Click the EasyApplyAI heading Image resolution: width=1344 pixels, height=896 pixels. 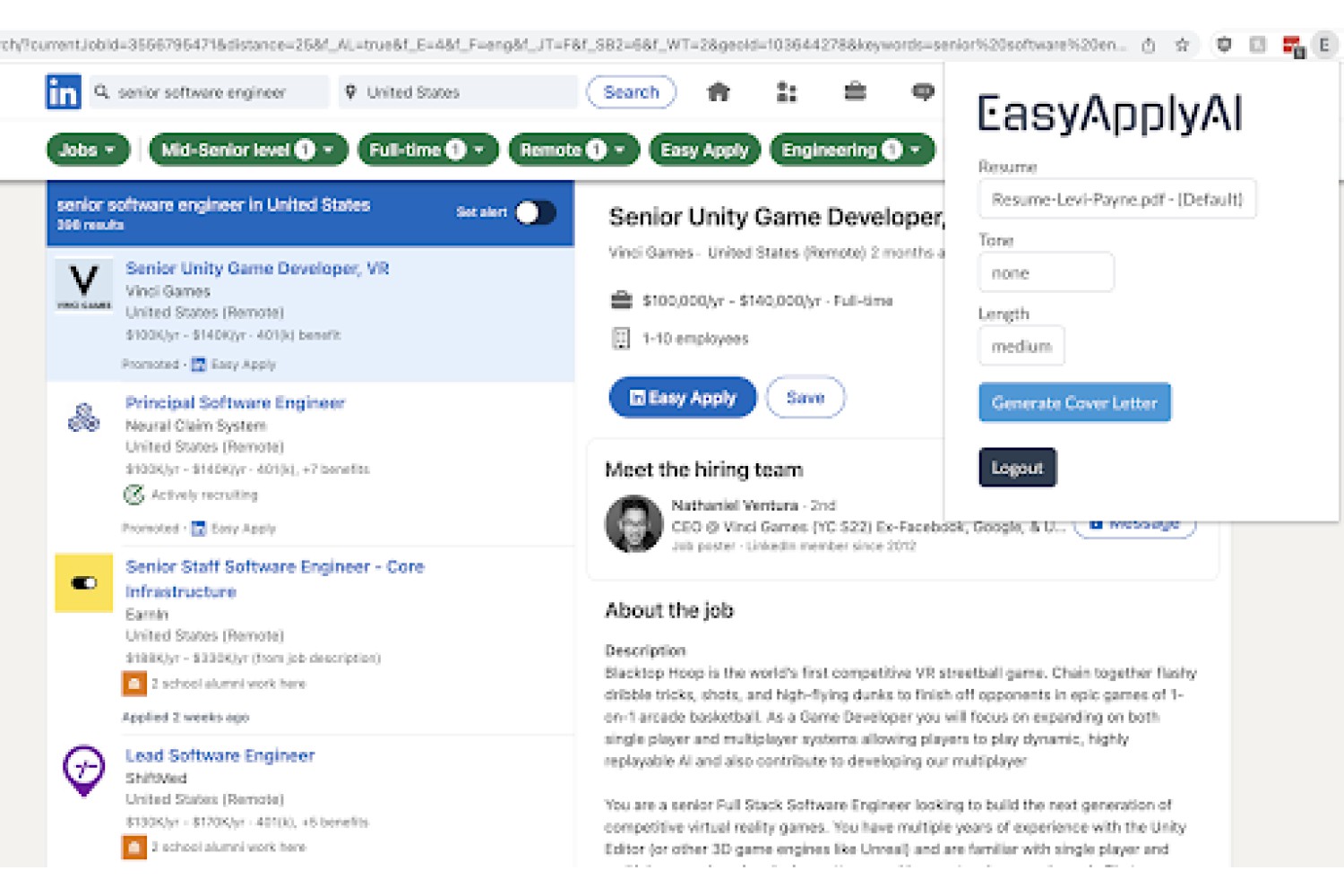[1109, 115]
